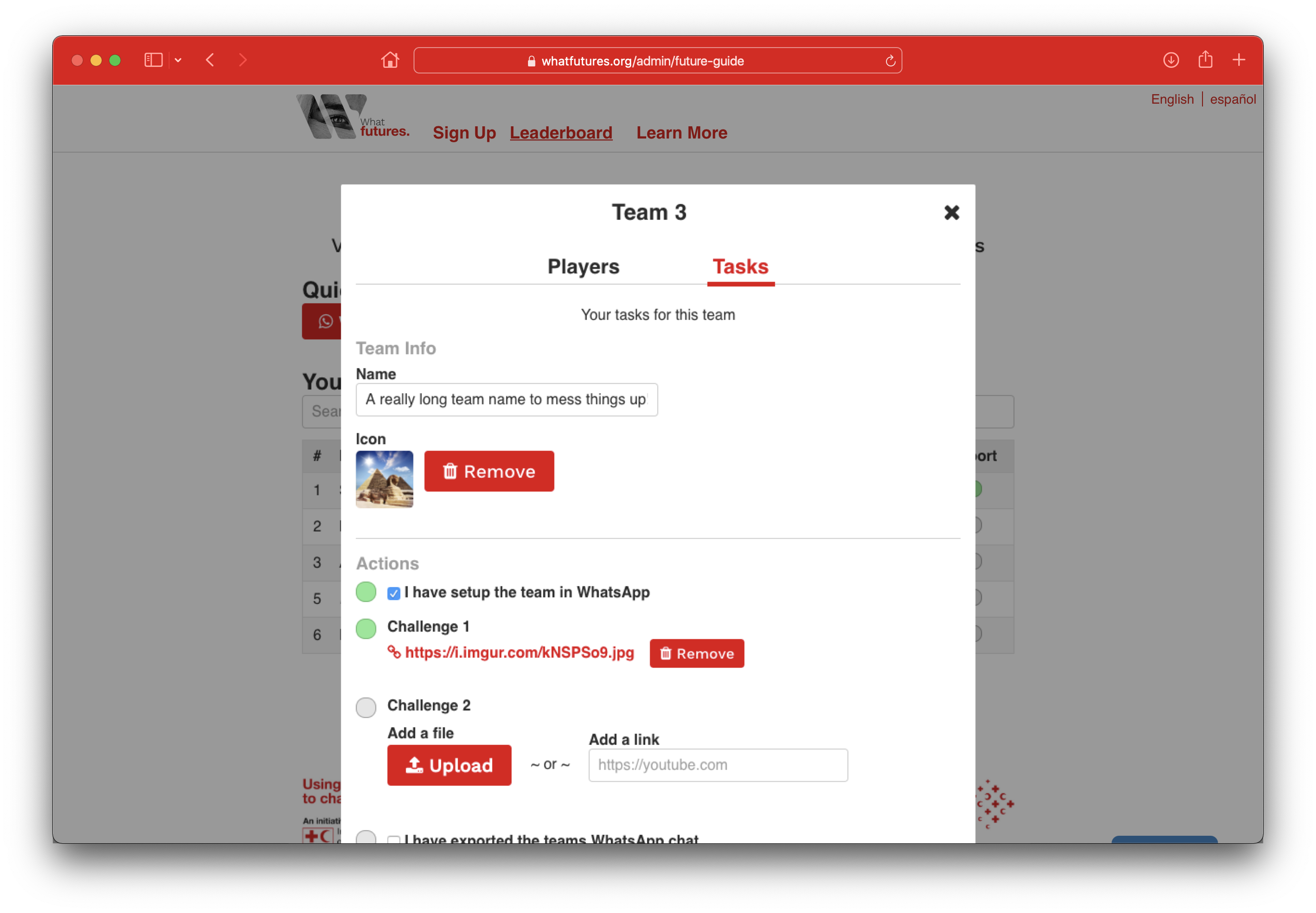Go to the Sign Up page

[464, 133]
